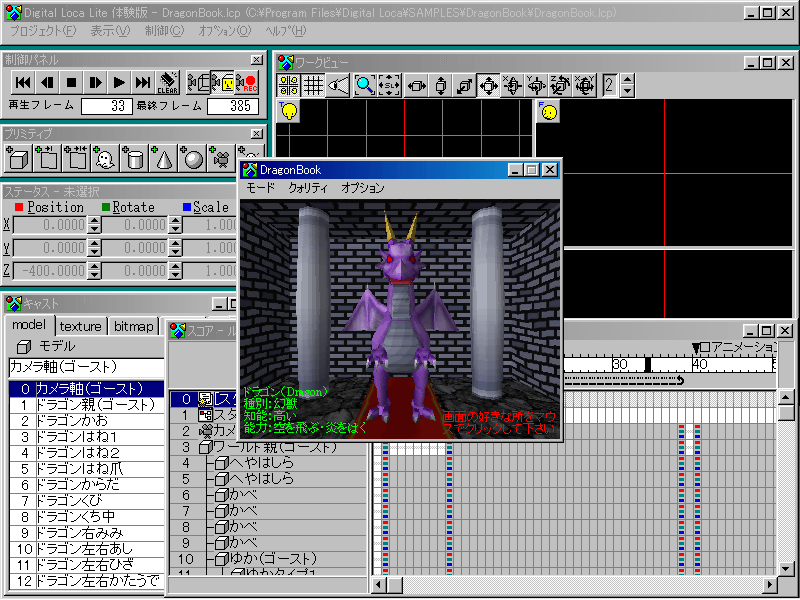800x600 pixels.
Task: Select the magnifier zoom tool
Action: pyautogui.click(x=364, y=85)
